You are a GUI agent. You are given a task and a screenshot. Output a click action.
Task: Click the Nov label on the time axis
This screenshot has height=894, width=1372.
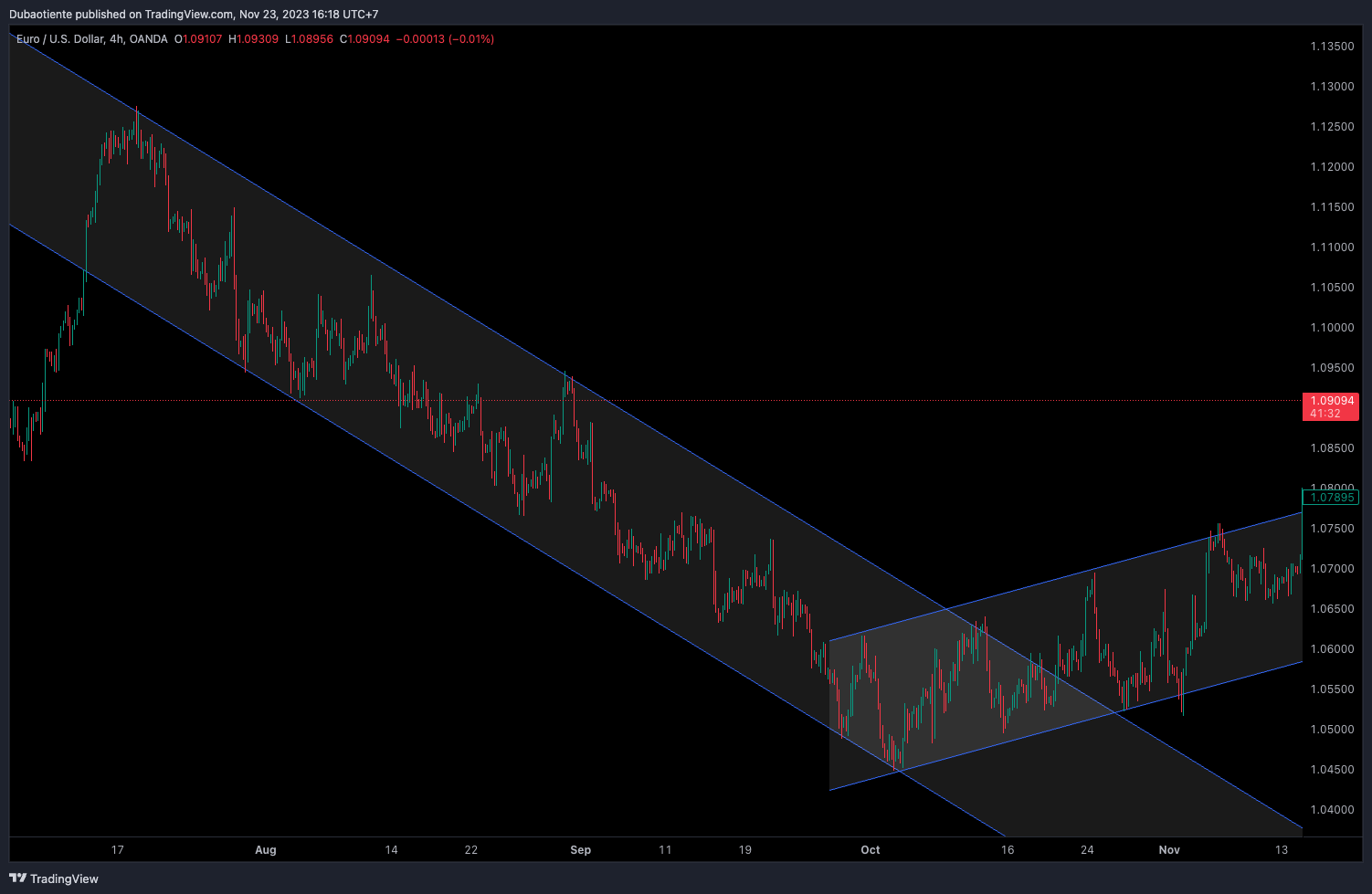pos(1169,850)
